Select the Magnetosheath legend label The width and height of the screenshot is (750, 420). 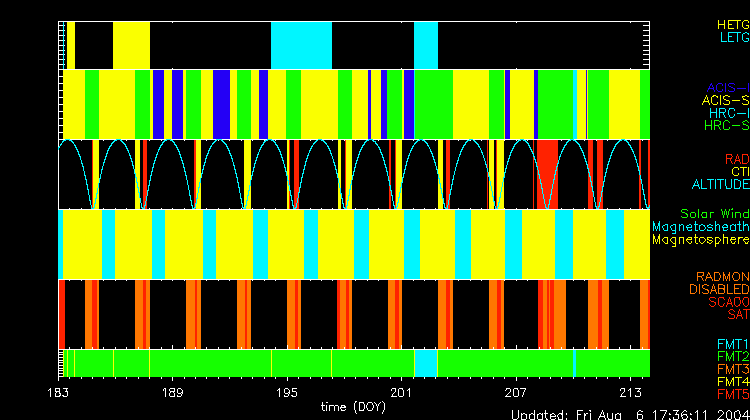coord(700,227)
